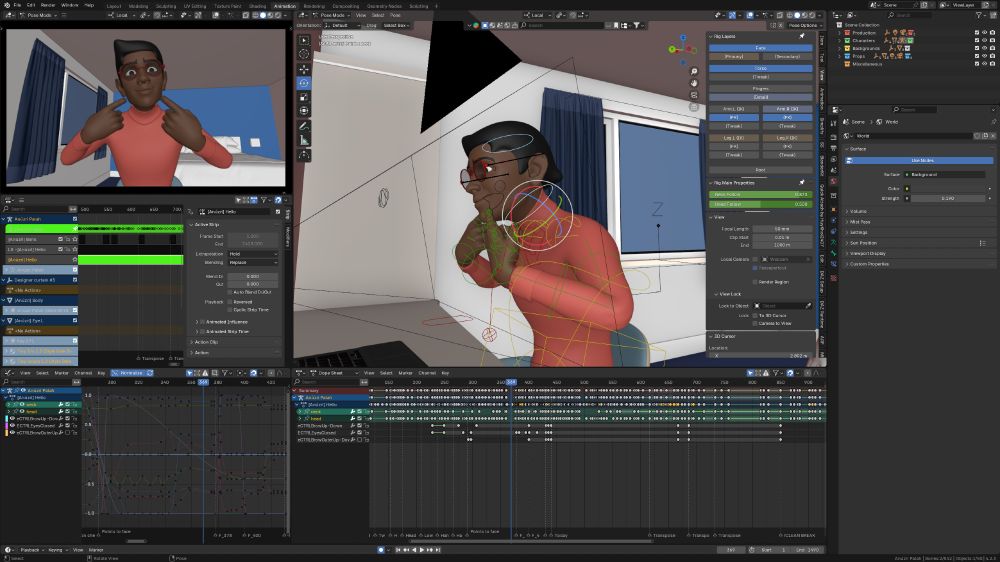Expand the Volume panel in World properties
Viewport: 1000px width, 562px height.
(x=858, y=211)
